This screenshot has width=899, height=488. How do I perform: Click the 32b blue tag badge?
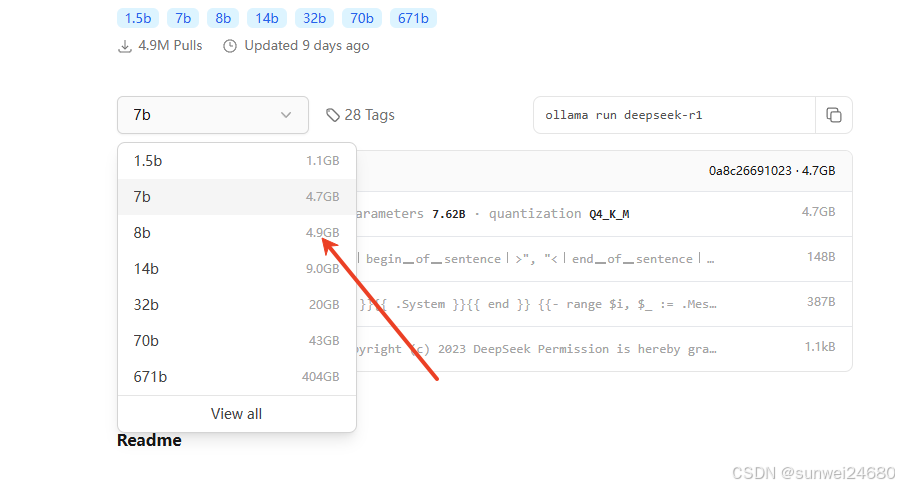(314, 18)
